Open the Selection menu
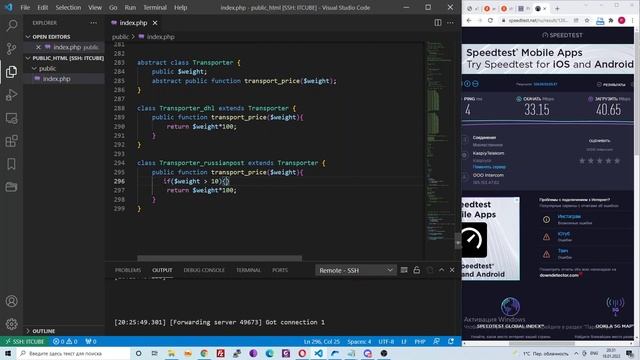The height and width of the screenshot is (360, 640). [68, 7]
